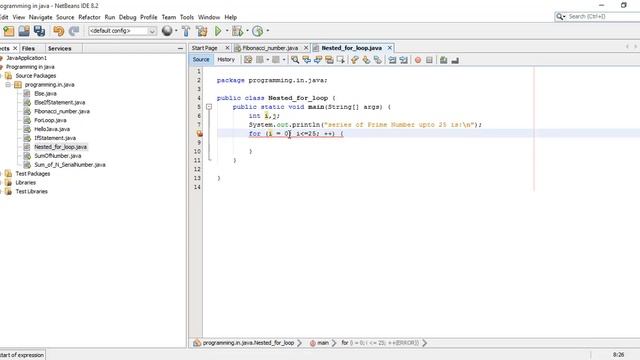Select the Test Packages folder
Screen dimensions: 640x360
33,174
